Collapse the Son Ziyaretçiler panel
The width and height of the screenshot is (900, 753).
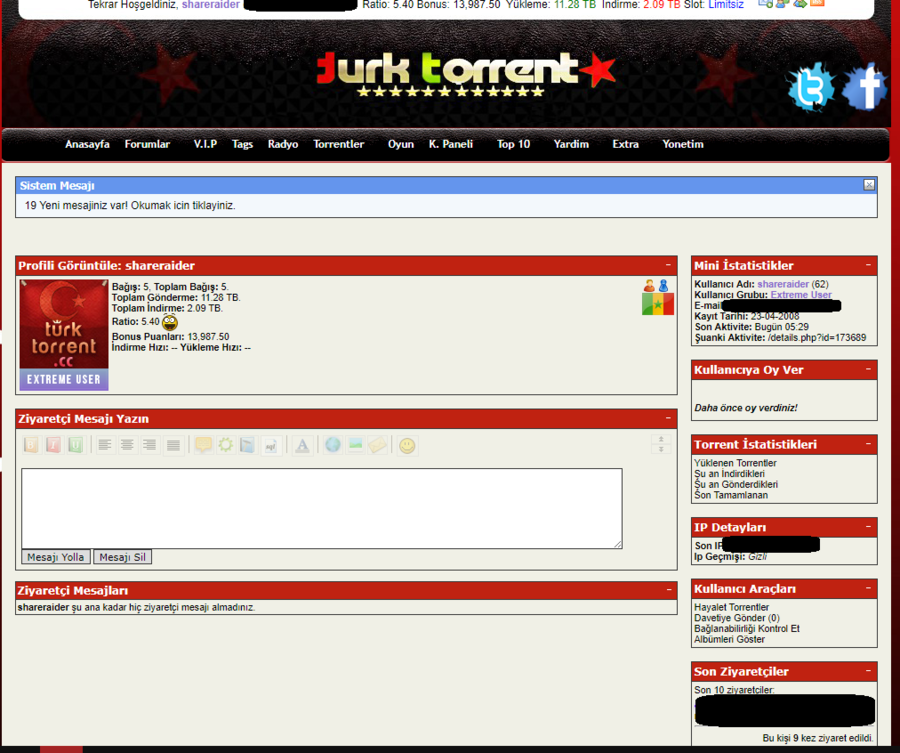[x=868, y=670]
